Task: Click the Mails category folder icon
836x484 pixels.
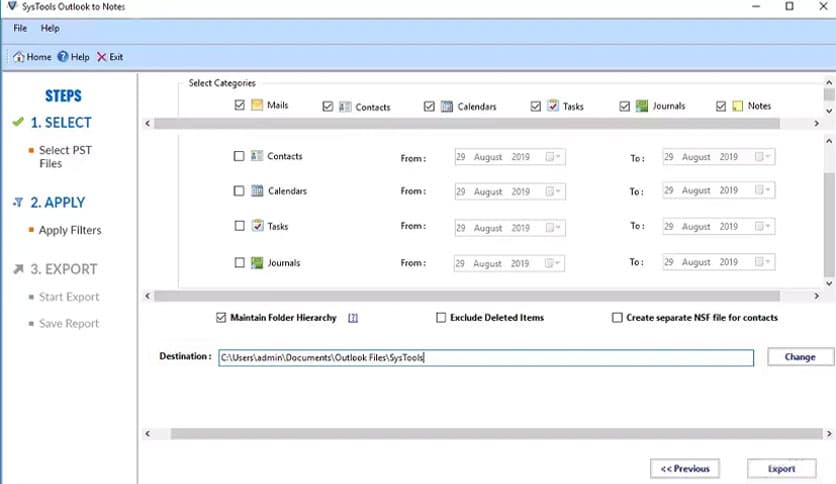Action: [257, 105]
